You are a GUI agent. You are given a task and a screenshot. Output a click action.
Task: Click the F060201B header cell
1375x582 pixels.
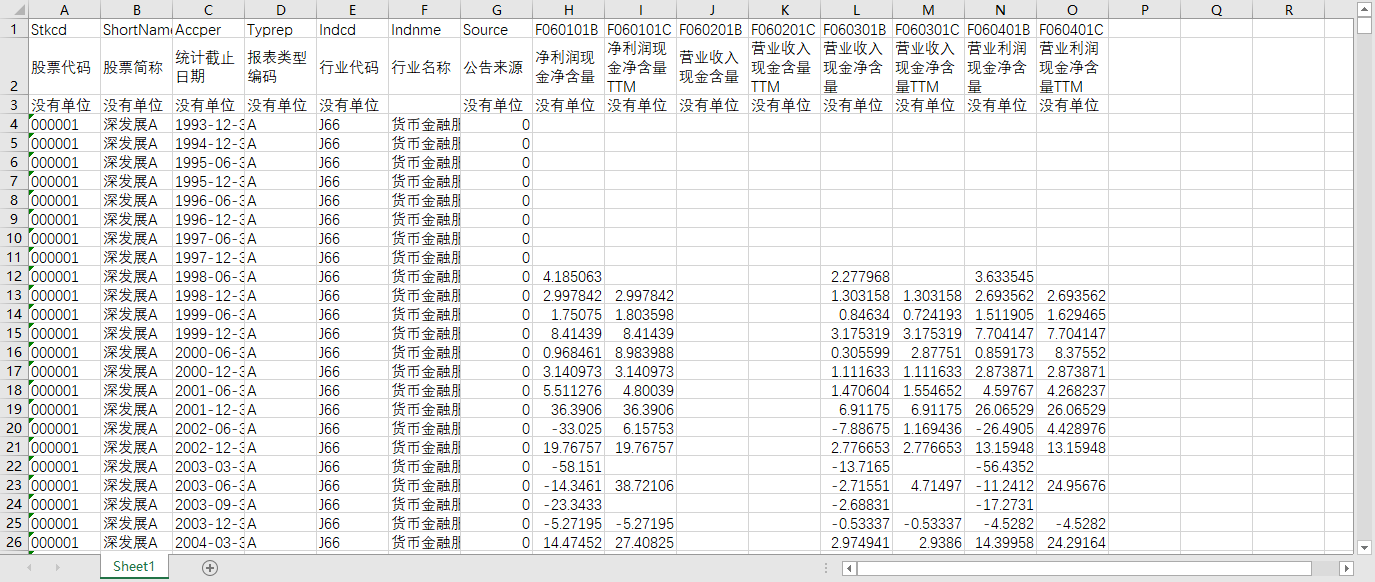pos(713,29)
